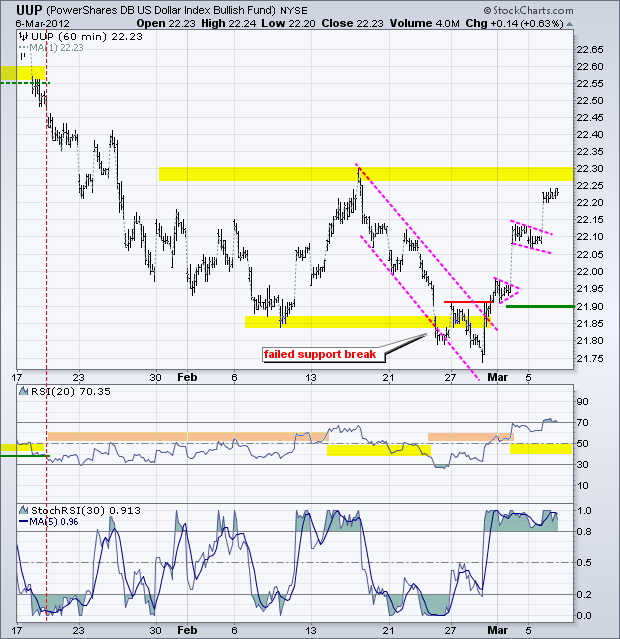620x639 pixels.
Task: Click the 0.2 level on StochRSI axis
Action: click(x=584, y=595)
